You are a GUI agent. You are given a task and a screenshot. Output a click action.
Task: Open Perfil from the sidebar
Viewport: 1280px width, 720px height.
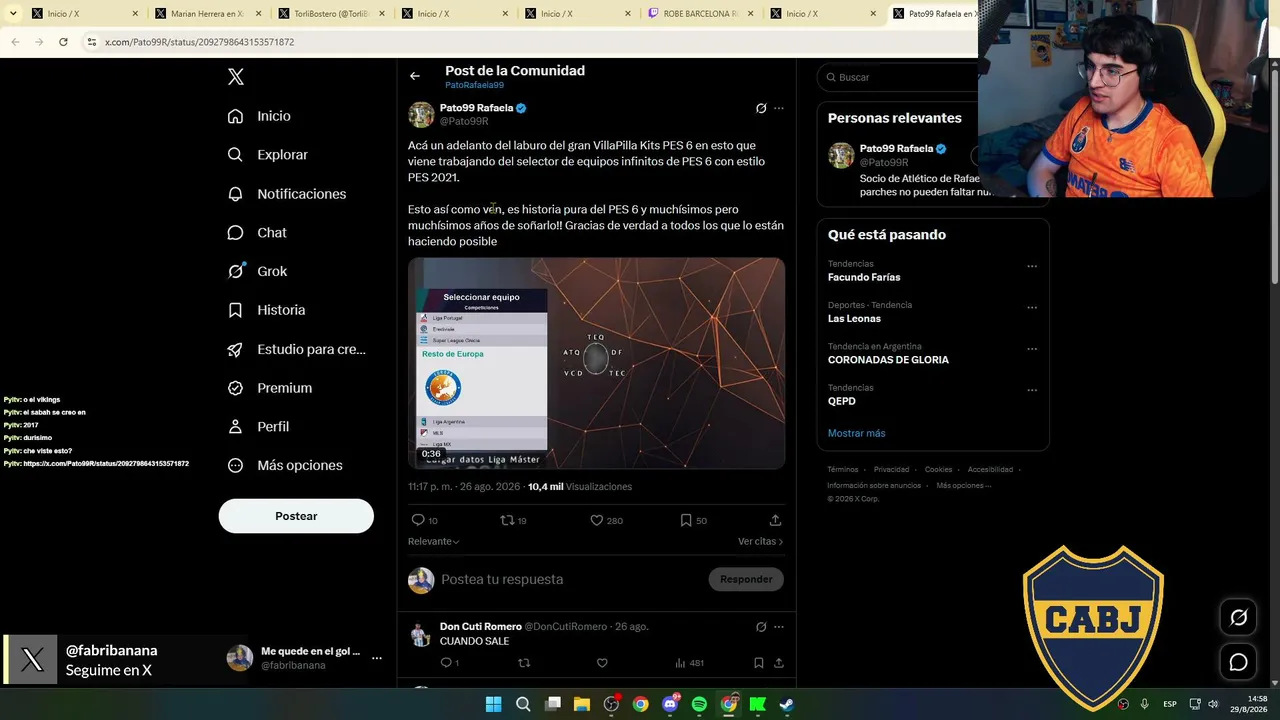pos(258,427)
